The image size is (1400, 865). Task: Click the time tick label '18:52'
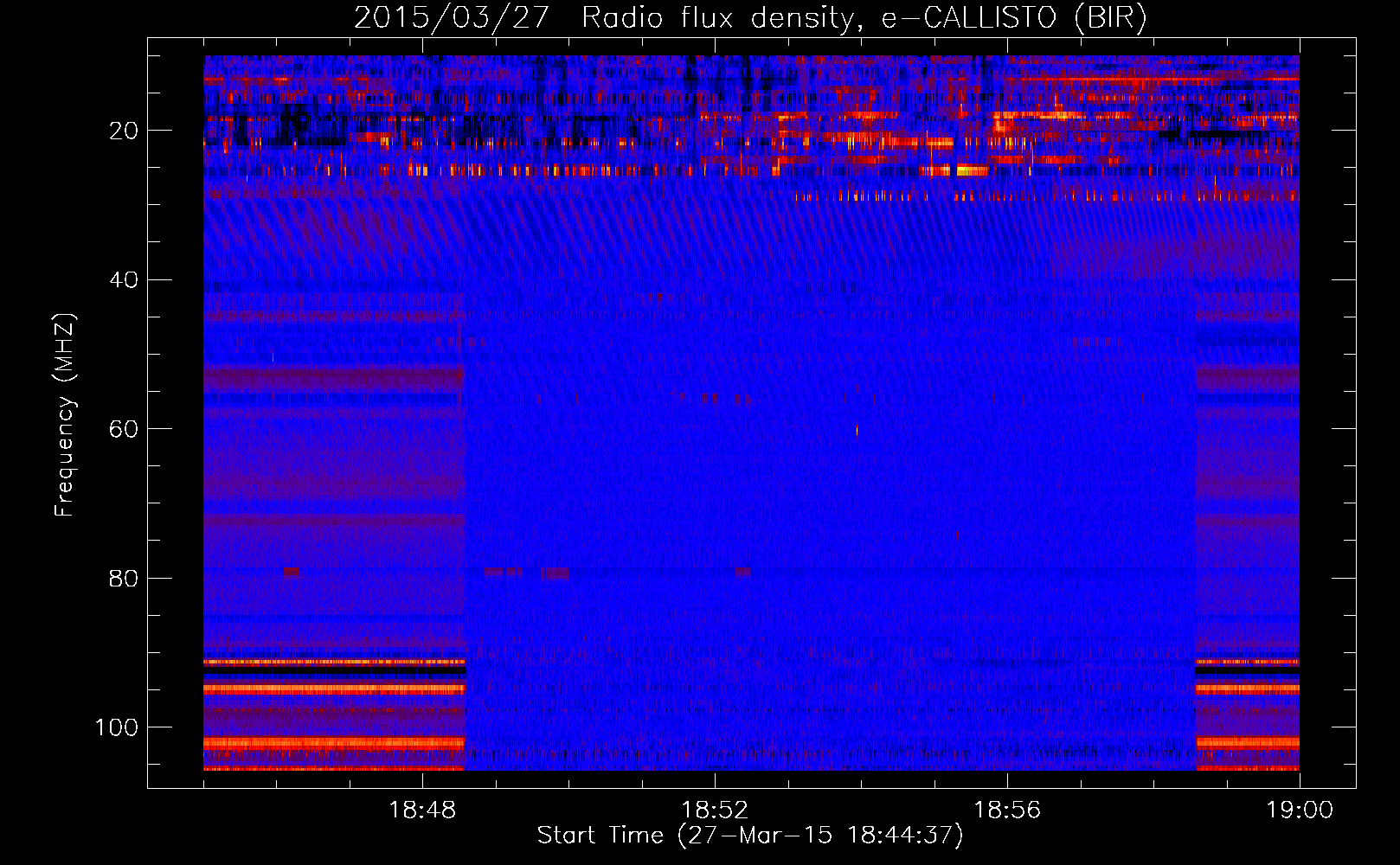(715, 811)
